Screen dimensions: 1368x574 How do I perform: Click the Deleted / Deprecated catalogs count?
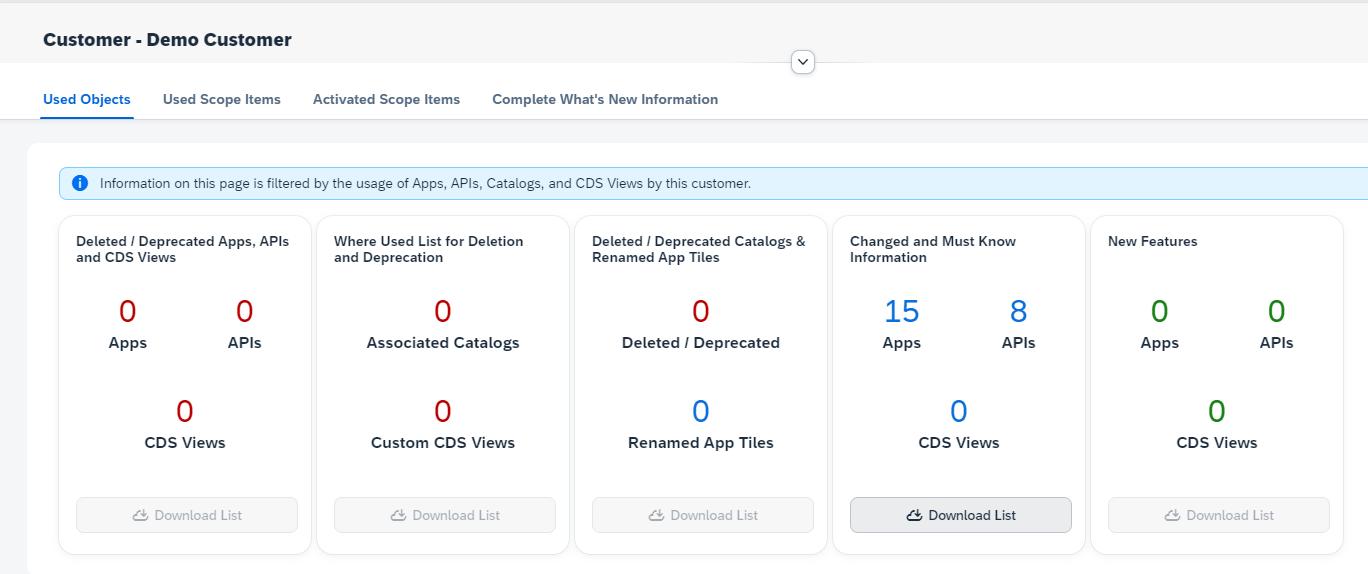click(700, 312)
